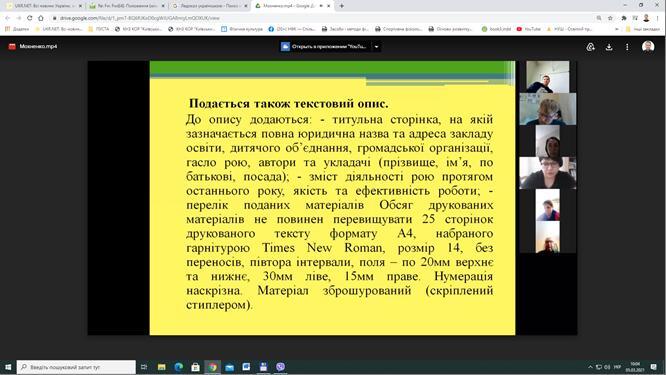Open the Windows Start menu

8,367
